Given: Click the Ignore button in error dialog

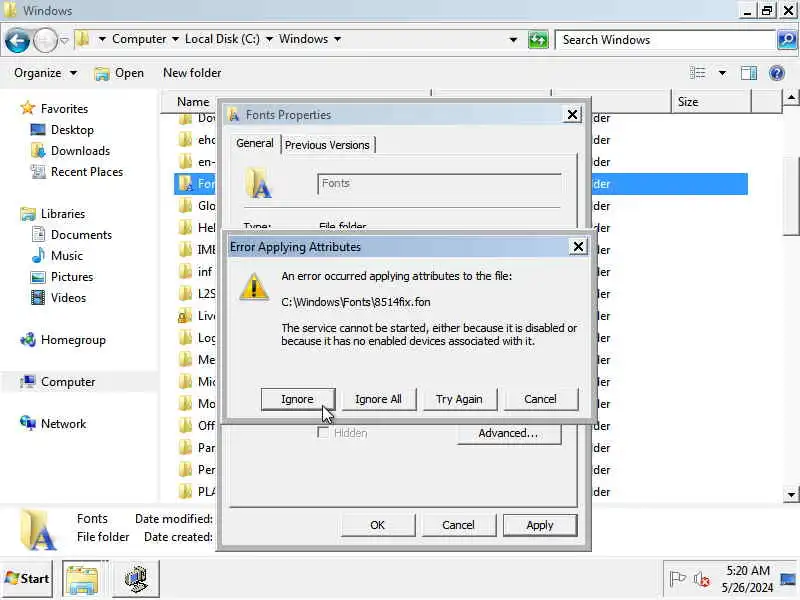Looking at the screenshot, I should 298,399.
